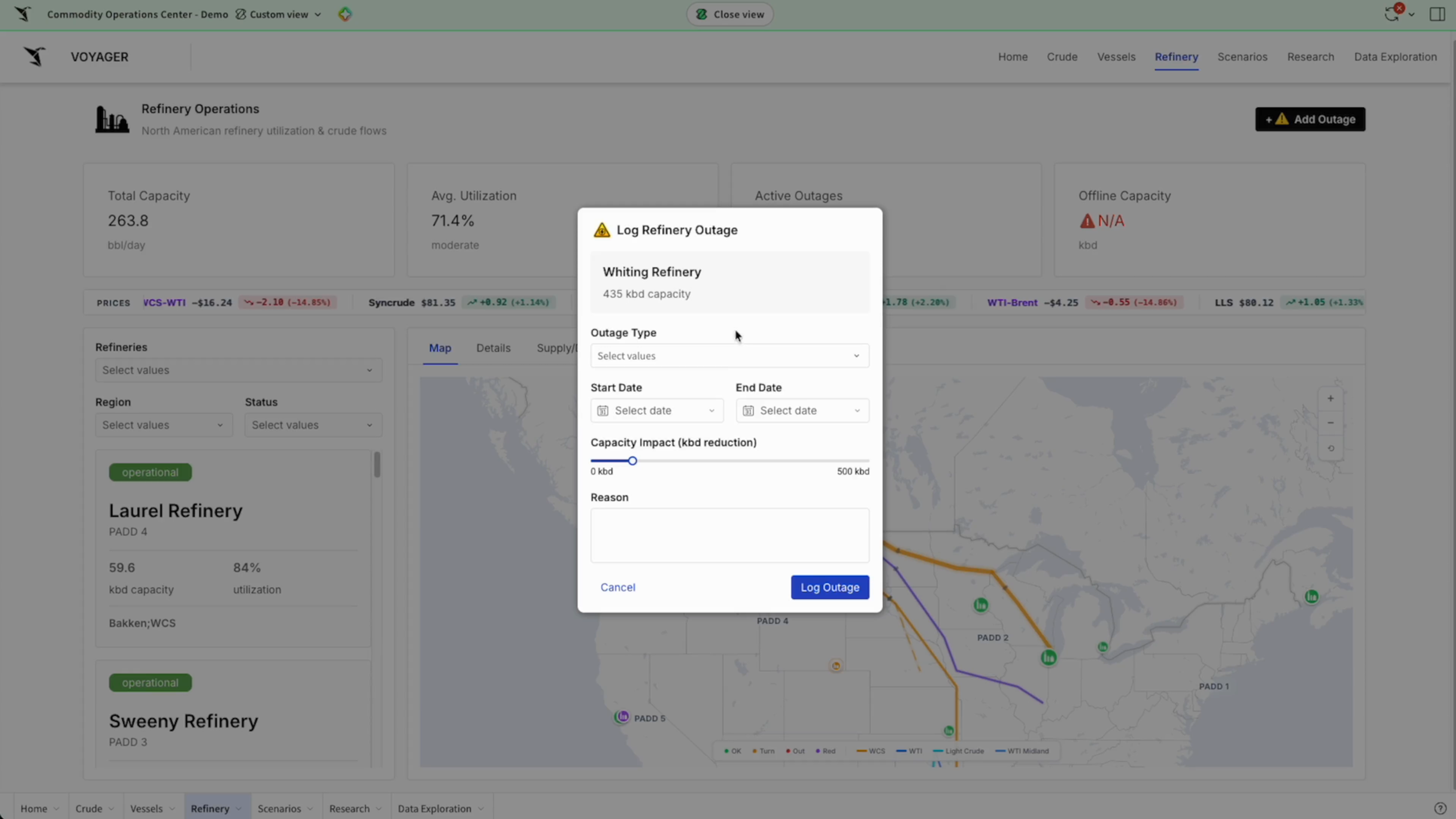The height and width of the screenshot is (819, 1456).
Task: Click the colorful diamond icon beside Custom view
Action: click(345, 14)
